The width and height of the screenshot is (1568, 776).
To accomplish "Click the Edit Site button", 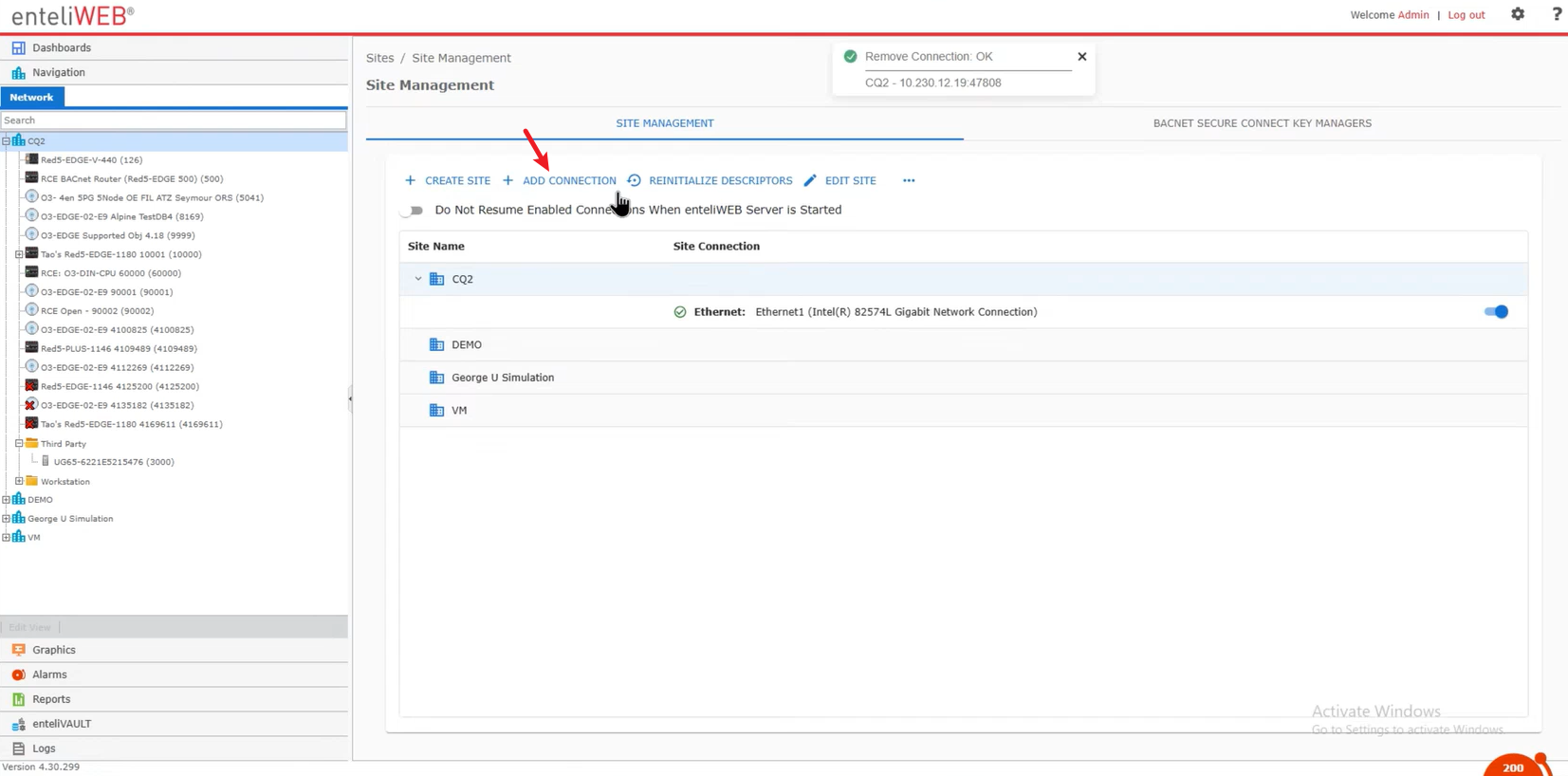I will (839, 180).
